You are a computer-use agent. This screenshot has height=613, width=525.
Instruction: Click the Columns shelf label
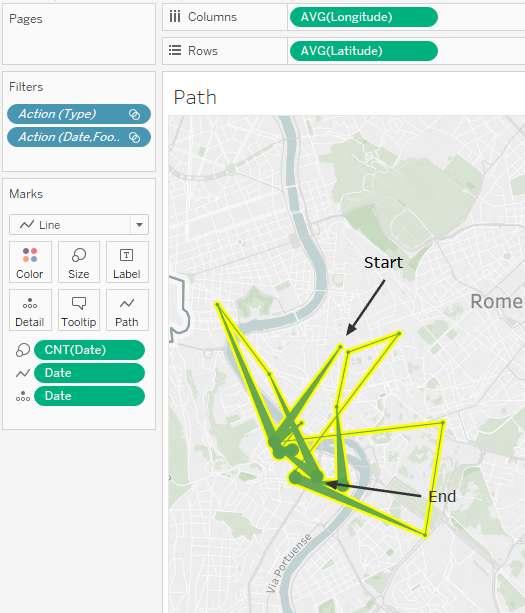click(x=212, y=17)
